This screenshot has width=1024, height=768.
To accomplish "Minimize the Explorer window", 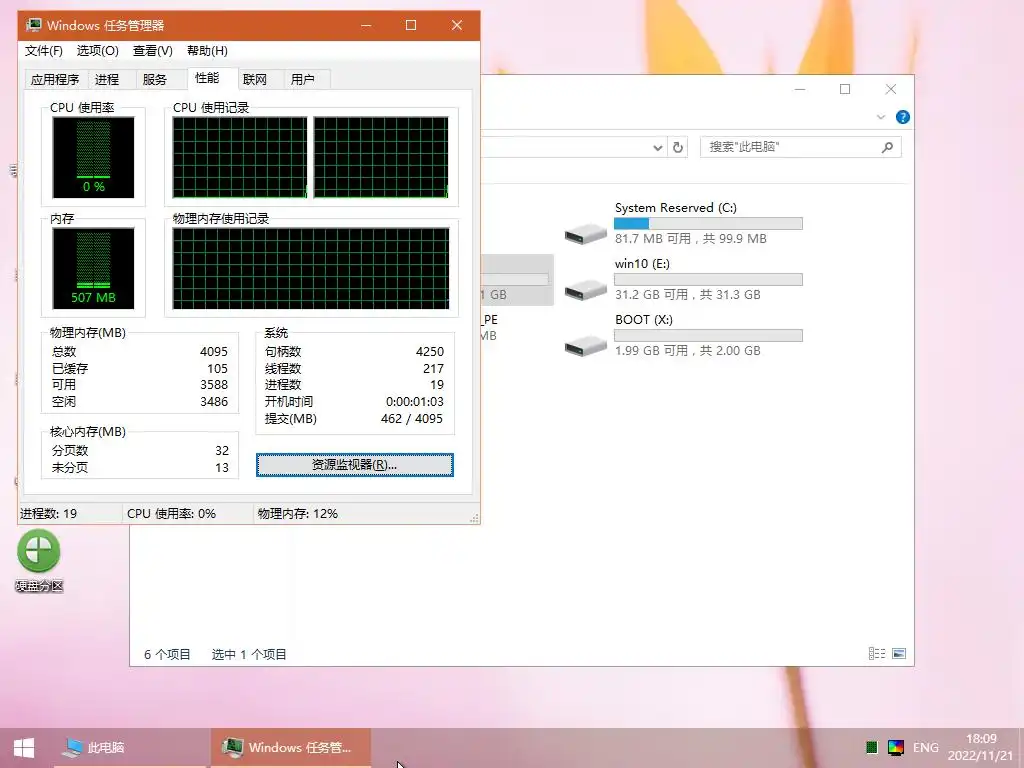I will pyautogui.click(x=800, y=89).
